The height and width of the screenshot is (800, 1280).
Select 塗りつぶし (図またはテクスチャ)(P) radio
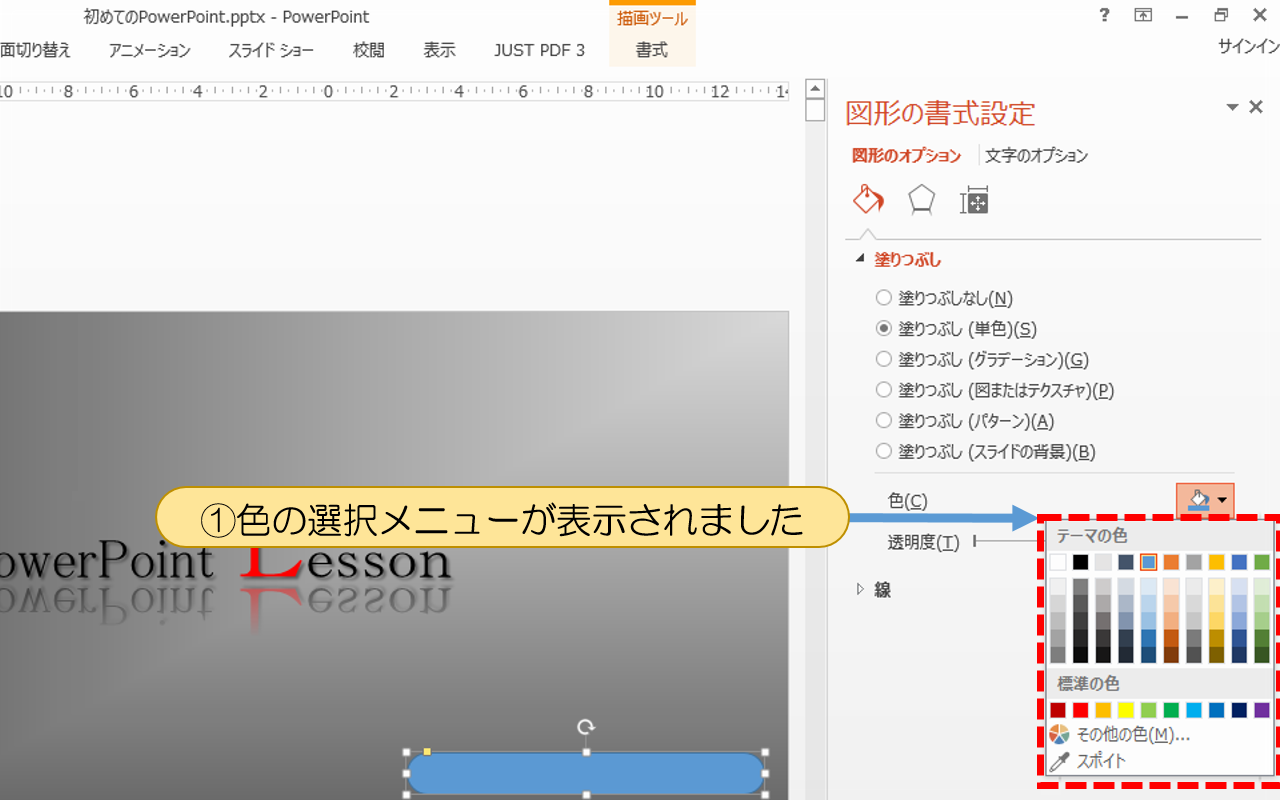pos(994,390)
